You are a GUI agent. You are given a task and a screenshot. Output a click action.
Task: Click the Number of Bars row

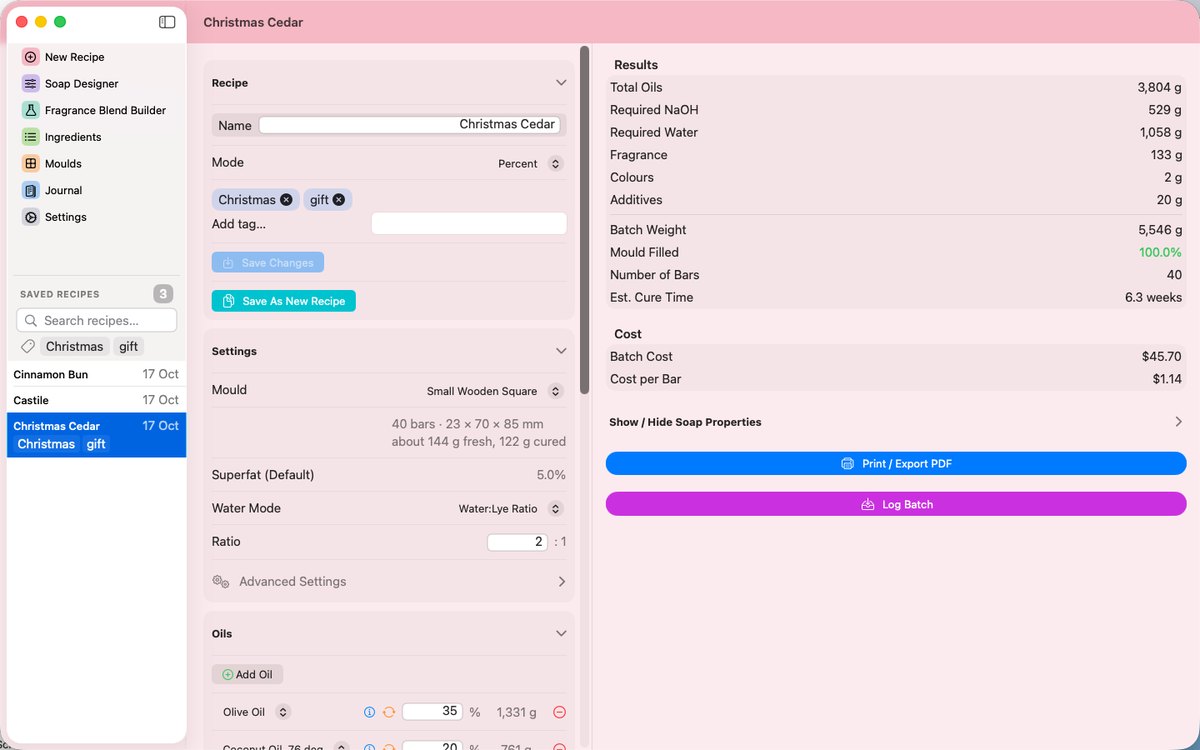tap(896, 275)
